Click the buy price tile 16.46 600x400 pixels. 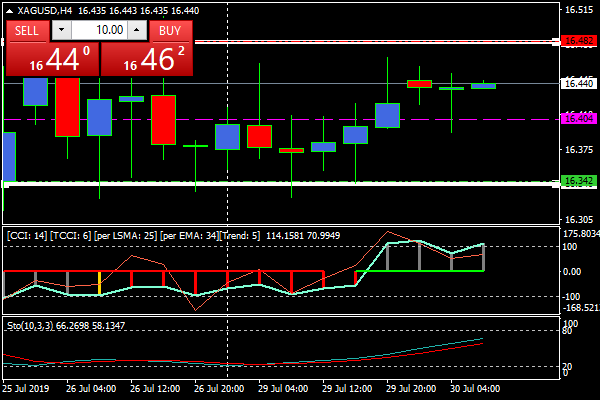click(148, 59)
